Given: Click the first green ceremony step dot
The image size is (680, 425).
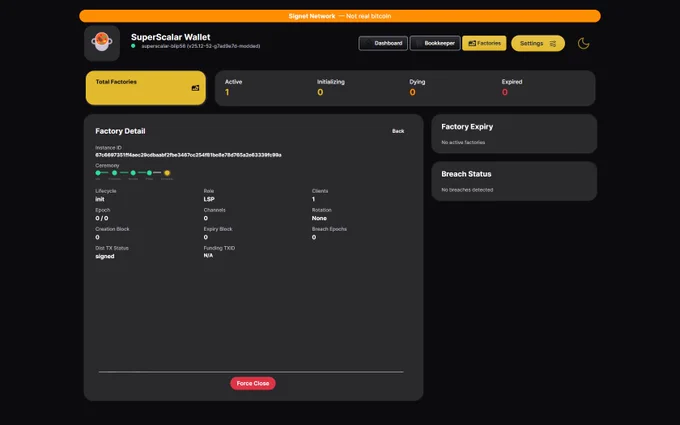Looking at the screenshot, I should [98, 173].
